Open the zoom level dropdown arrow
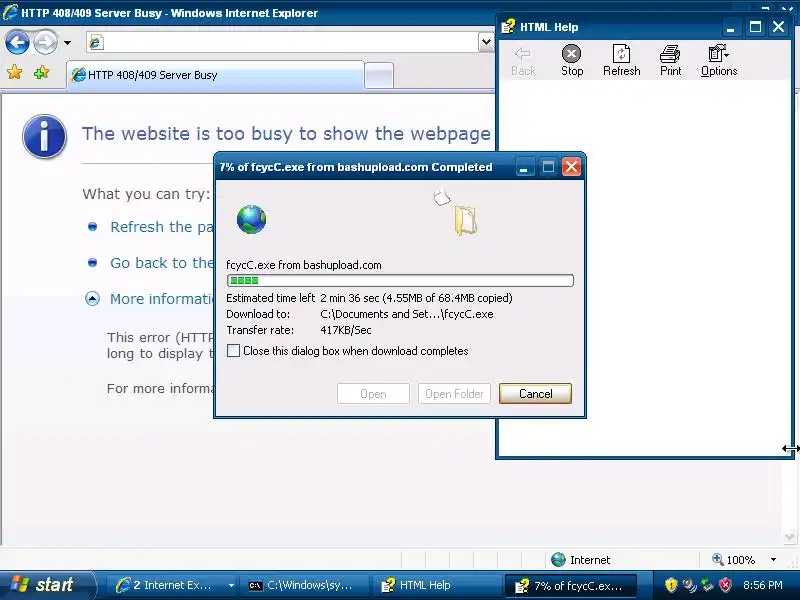 tap(773, 560)
